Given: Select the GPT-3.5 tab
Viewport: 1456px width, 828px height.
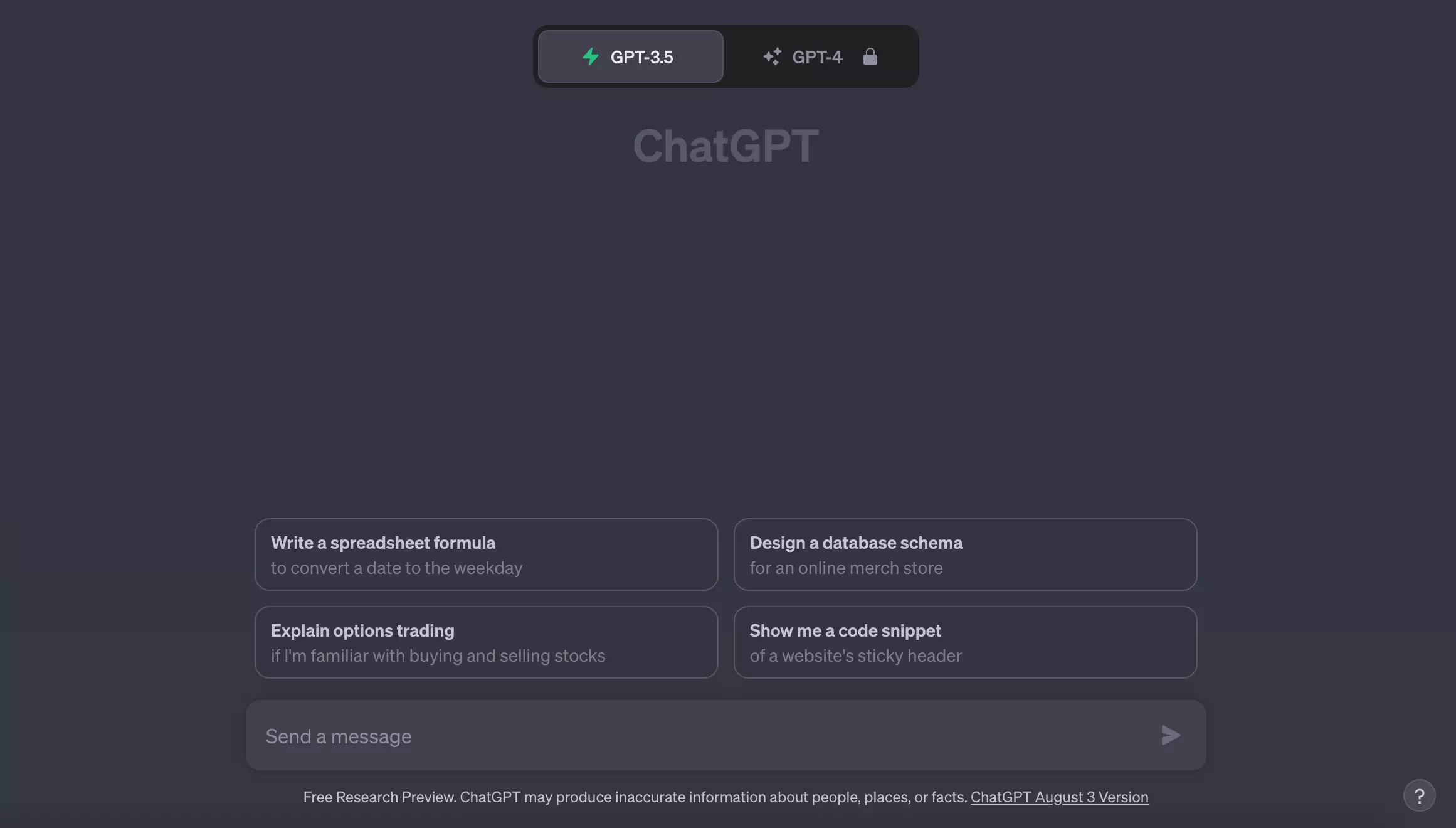Looking at the screenshot, I should tap(630, 55).
